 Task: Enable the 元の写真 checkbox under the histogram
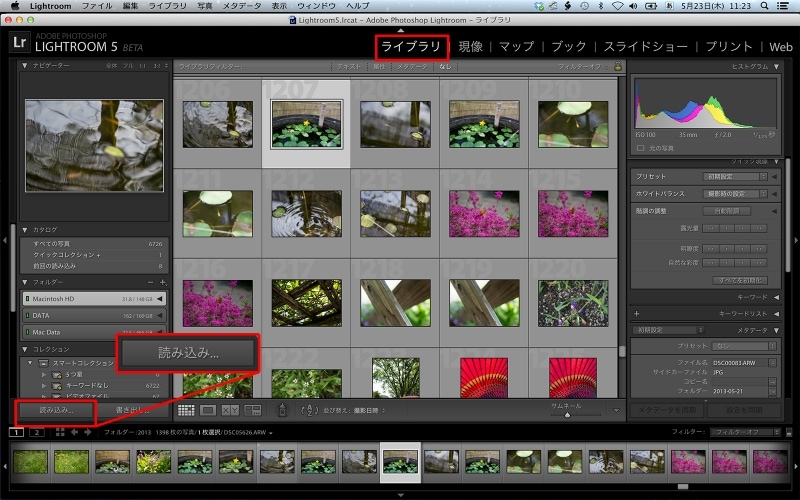(x=641, y=148)
